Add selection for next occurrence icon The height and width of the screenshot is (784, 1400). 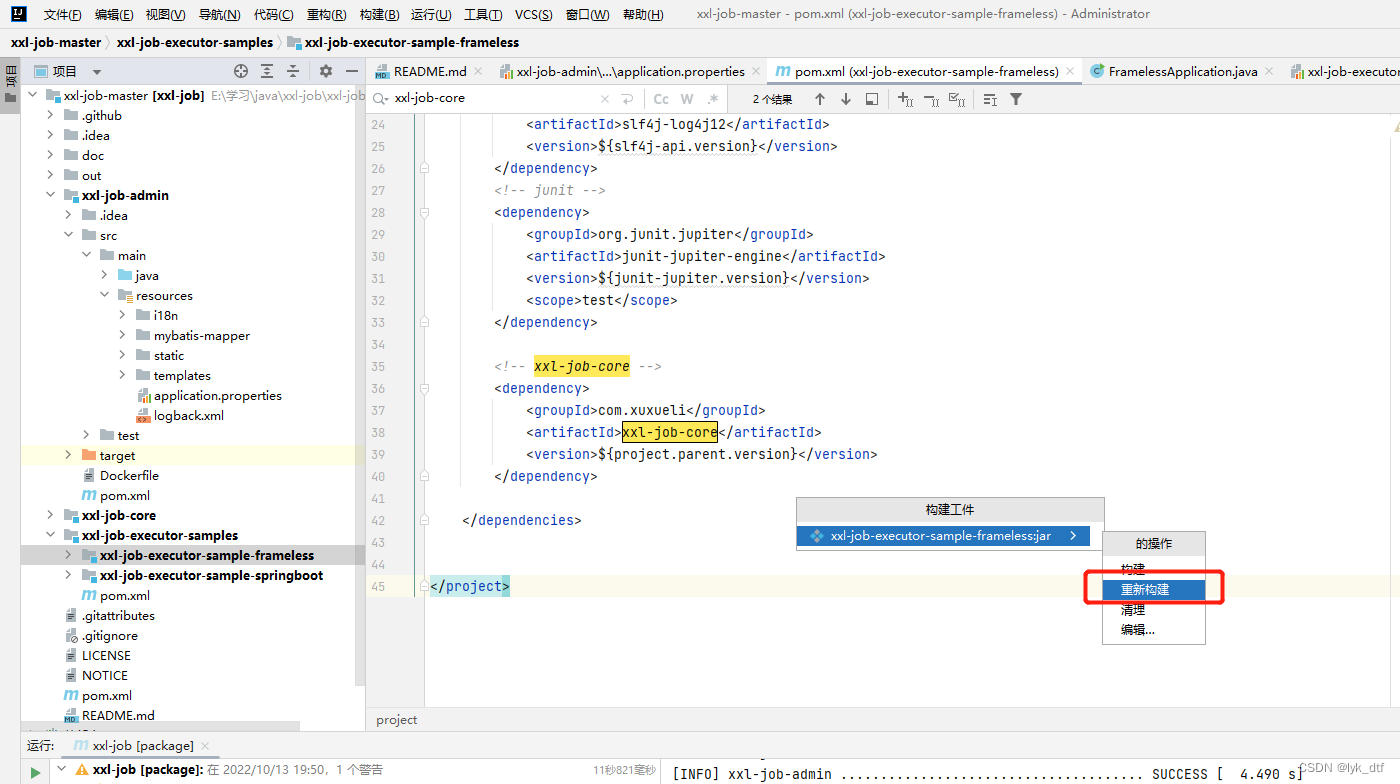coord(905,99)
